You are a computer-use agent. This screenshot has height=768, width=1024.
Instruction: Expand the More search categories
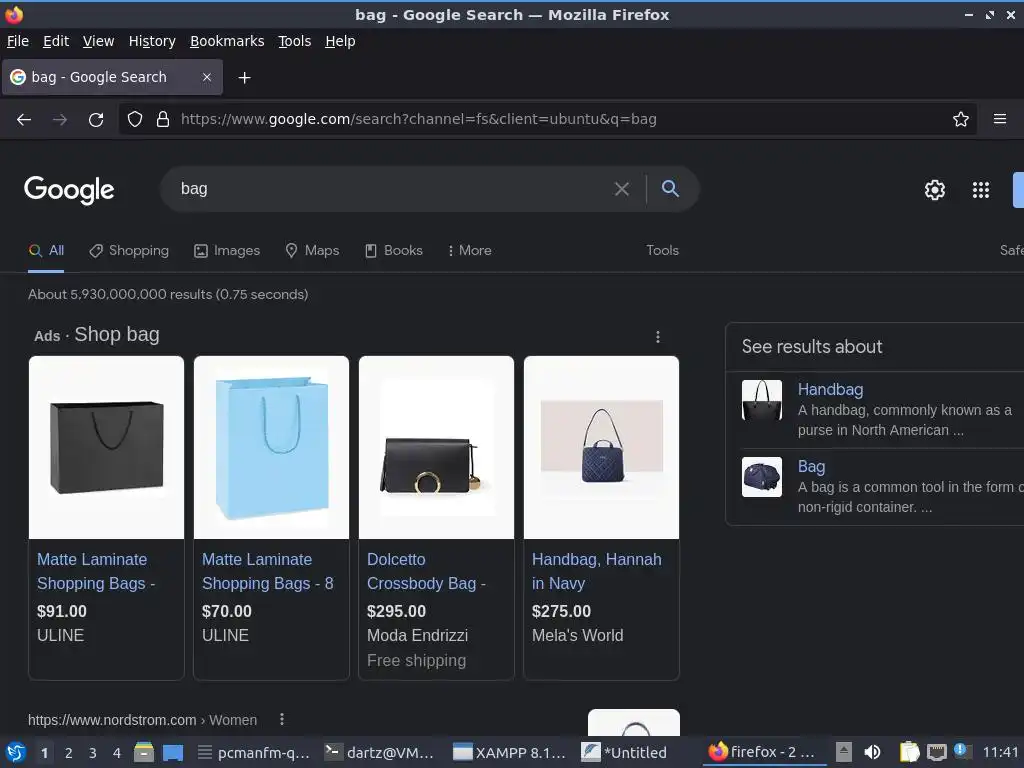pyautogui.click(x=470, y=250)
